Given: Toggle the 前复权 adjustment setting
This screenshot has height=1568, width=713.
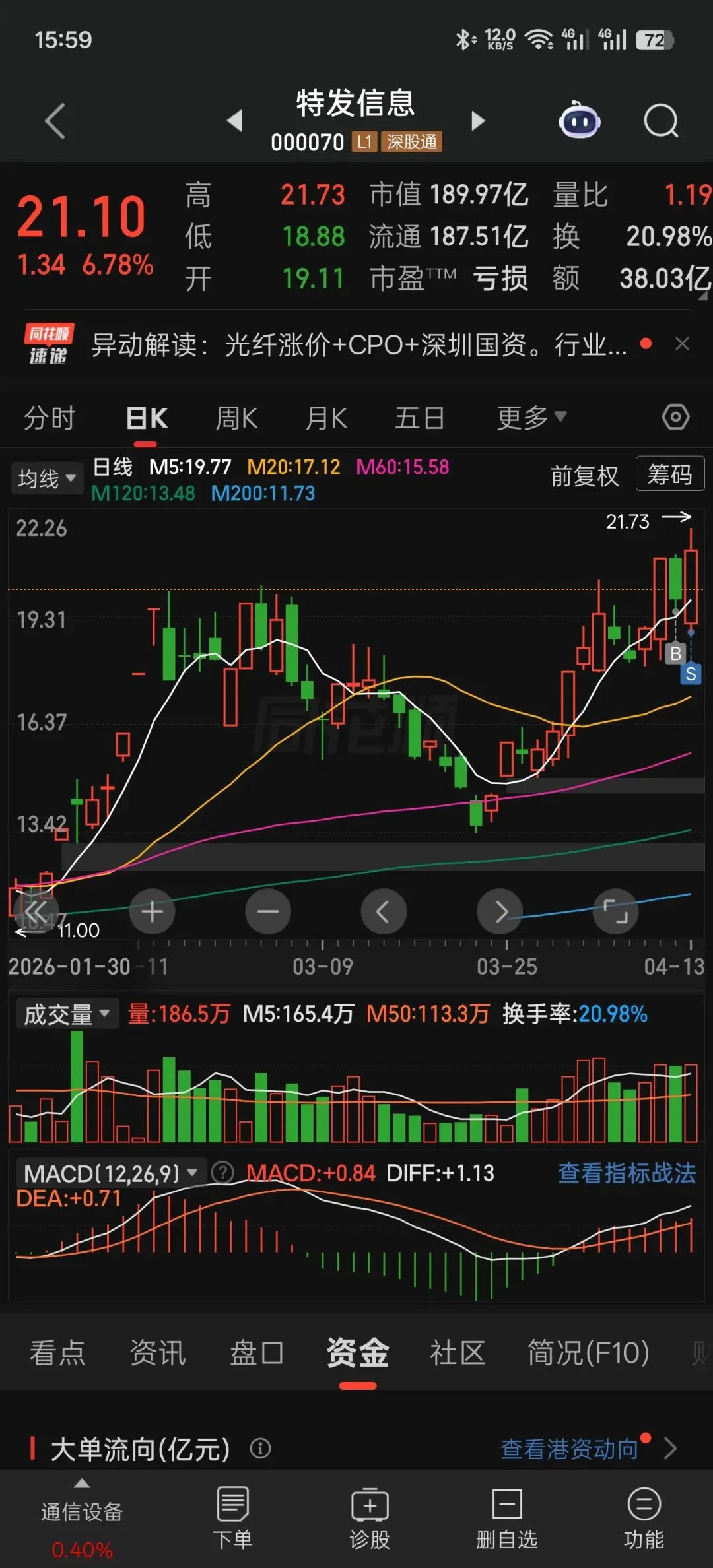Looking at the screenshot, I should coord(585,475).
